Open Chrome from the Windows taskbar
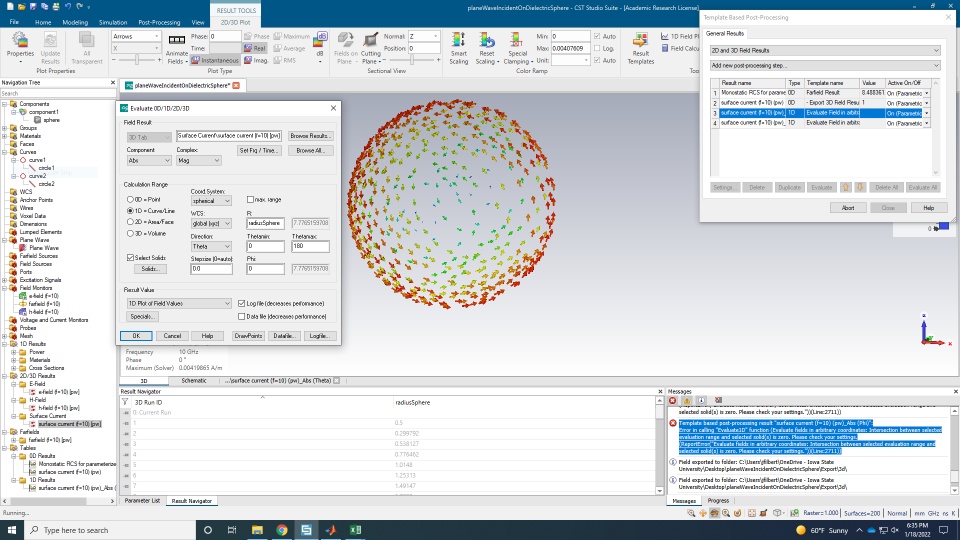Viewport: 960px width, 540px height. pyautogui.click(x=282, y=530)
